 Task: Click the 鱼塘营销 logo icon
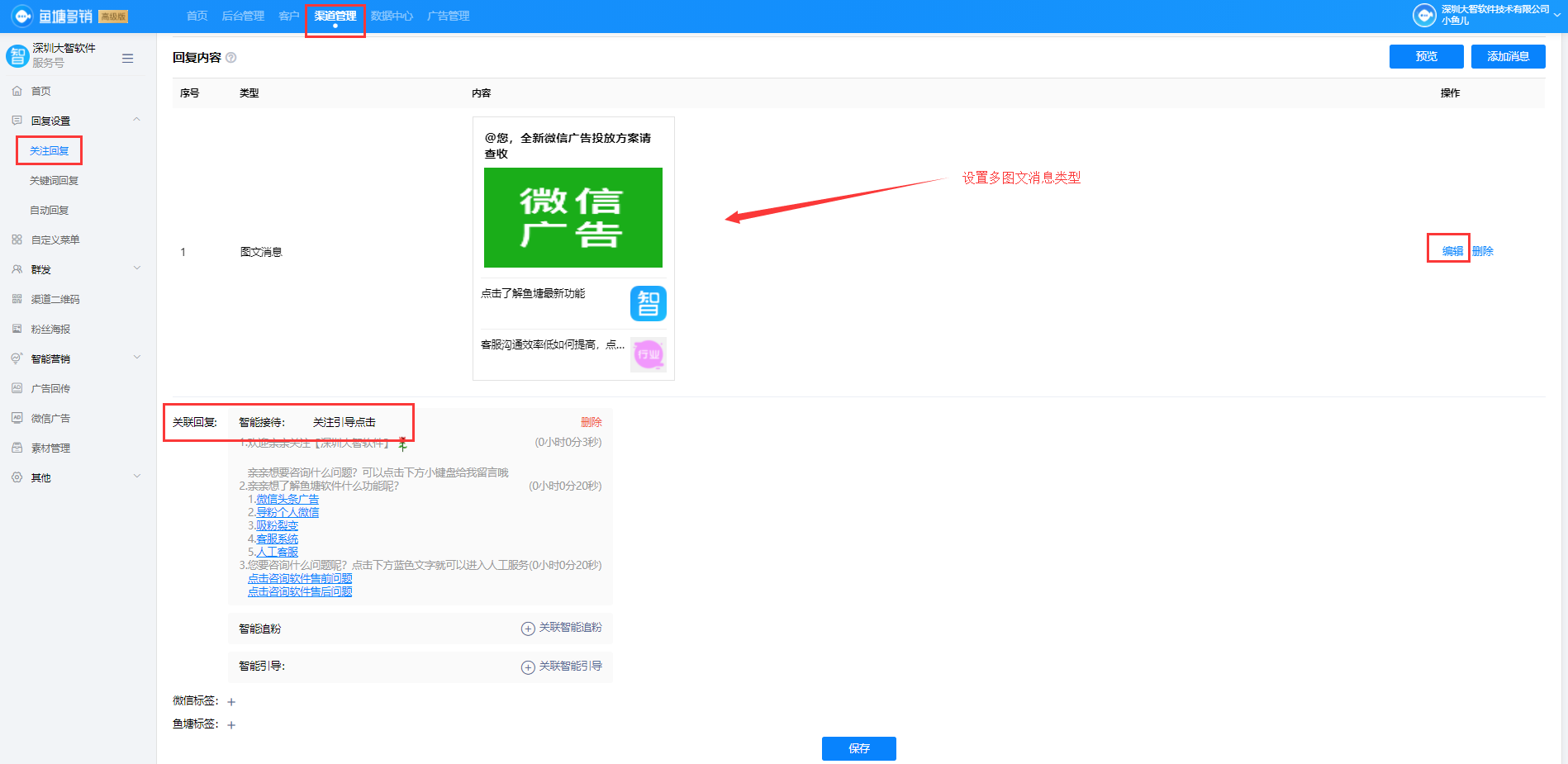(x=23, y=16)
